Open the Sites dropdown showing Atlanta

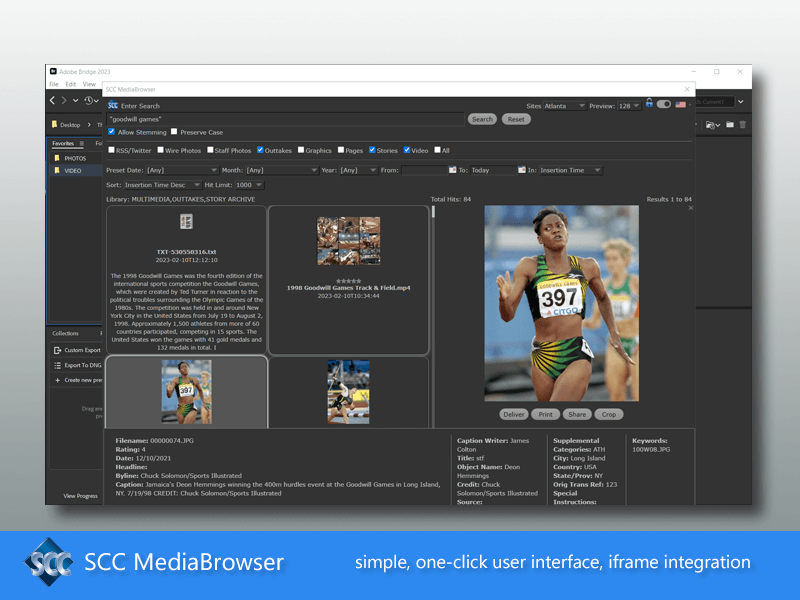[564, 106]
